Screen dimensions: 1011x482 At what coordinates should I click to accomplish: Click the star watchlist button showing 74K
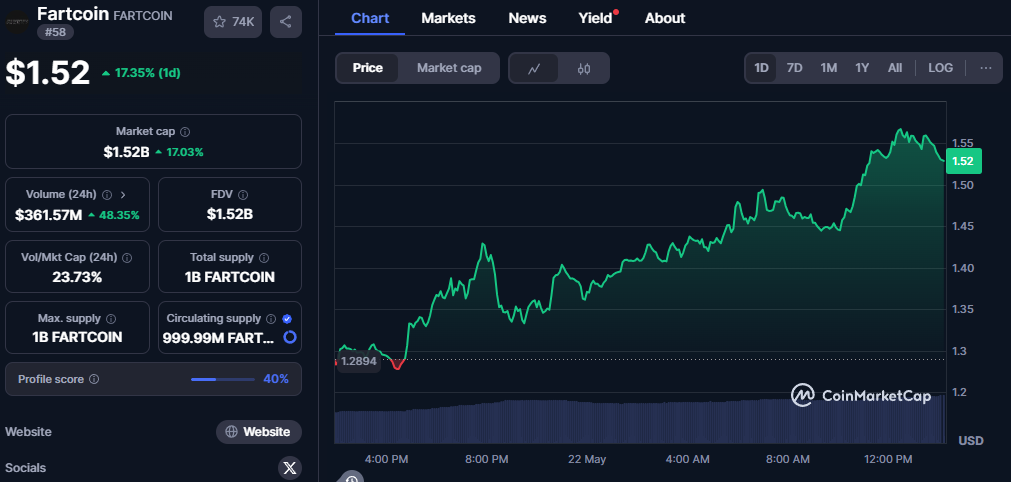coord(233,22)
